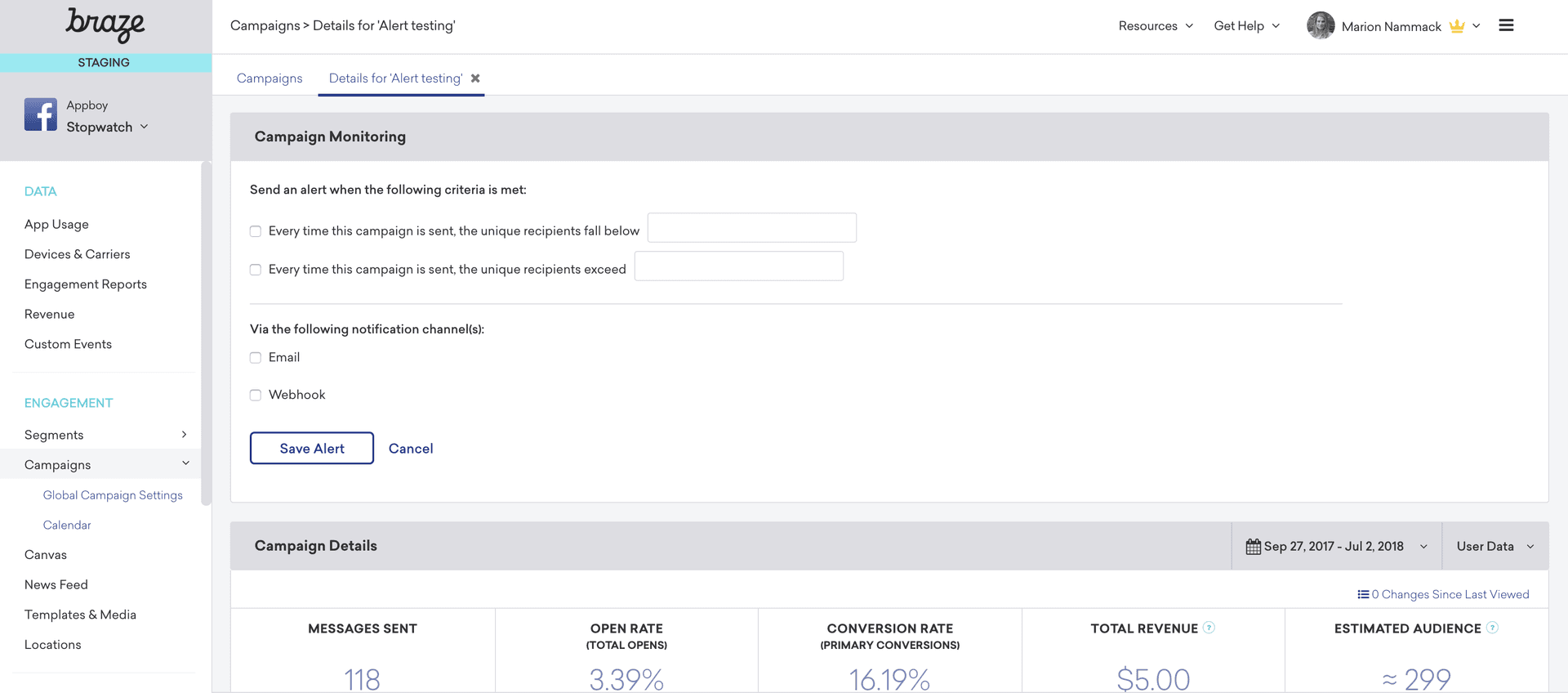The width and height of the screenshot is (1568, 693).
Task: Tick the Webhook notification checkbox
Action: click(x=256, y=396)
